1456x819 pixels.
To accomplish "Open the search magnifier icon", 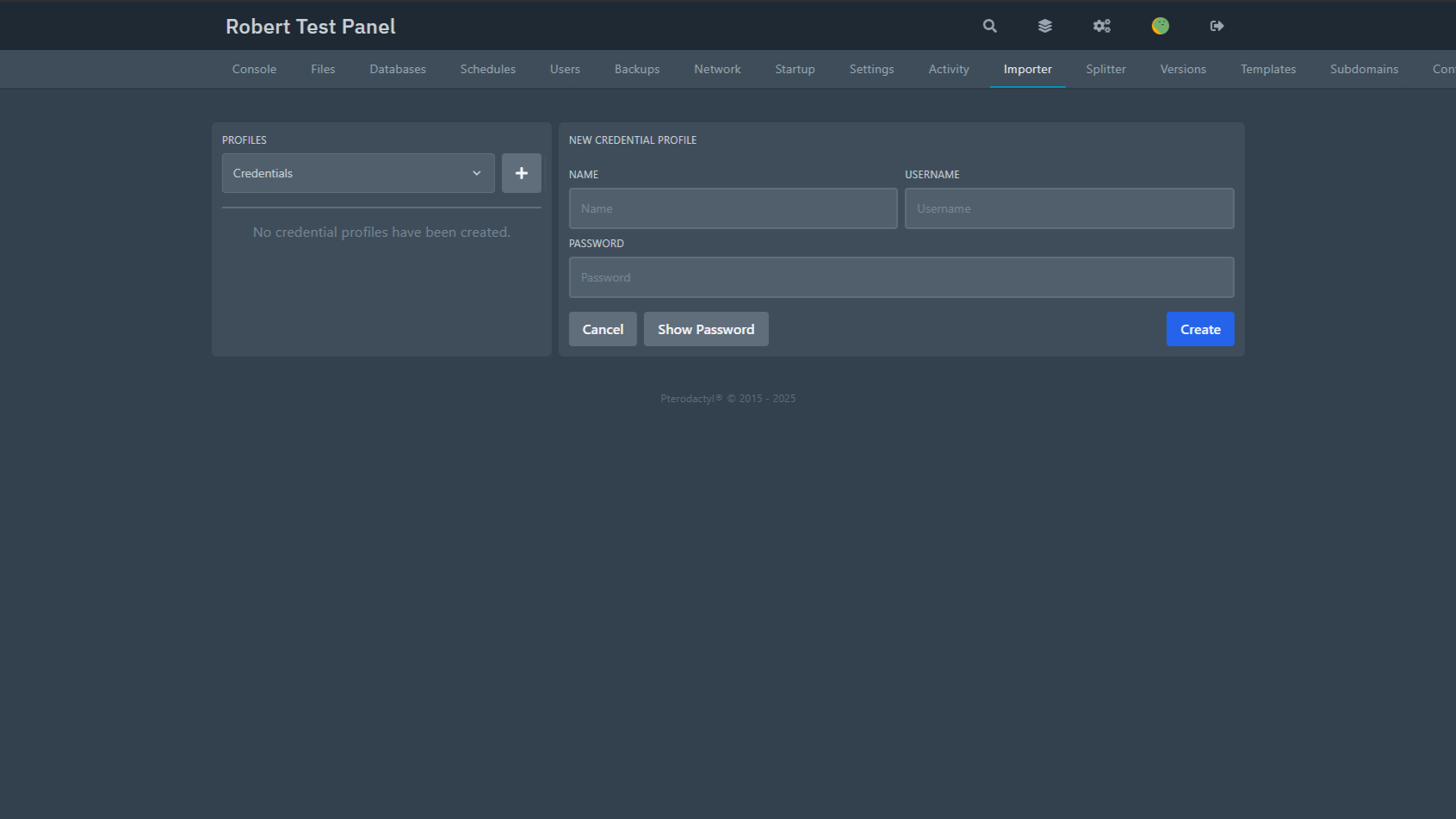I will (x=990, y=26).
